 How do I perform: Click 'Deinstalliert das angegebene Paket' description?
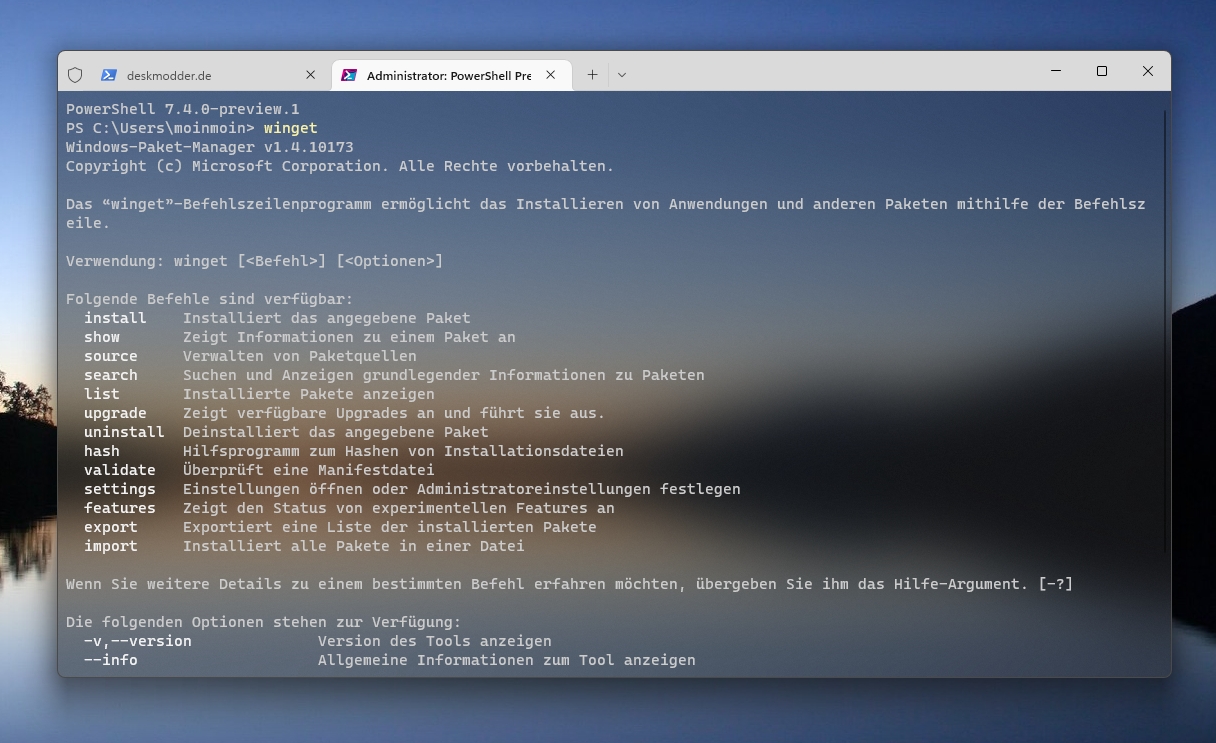(x=336, y=432)
